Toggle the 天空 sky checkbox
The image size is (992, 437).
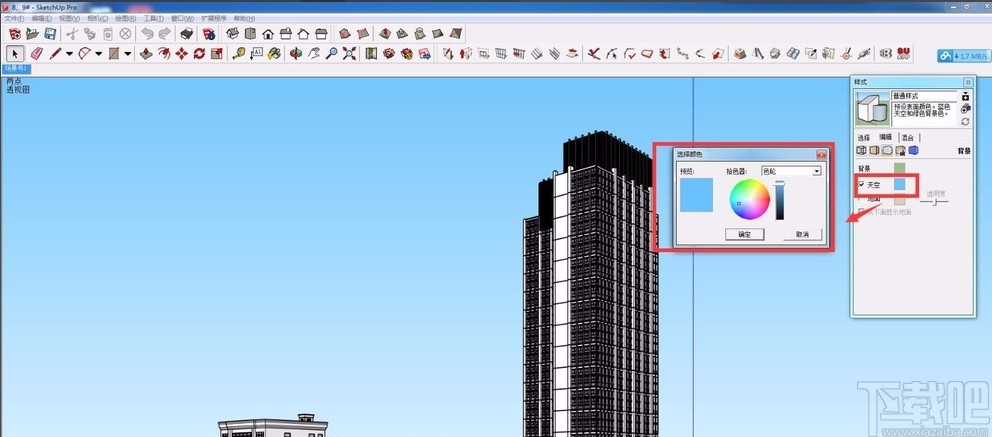coord(862,185)
